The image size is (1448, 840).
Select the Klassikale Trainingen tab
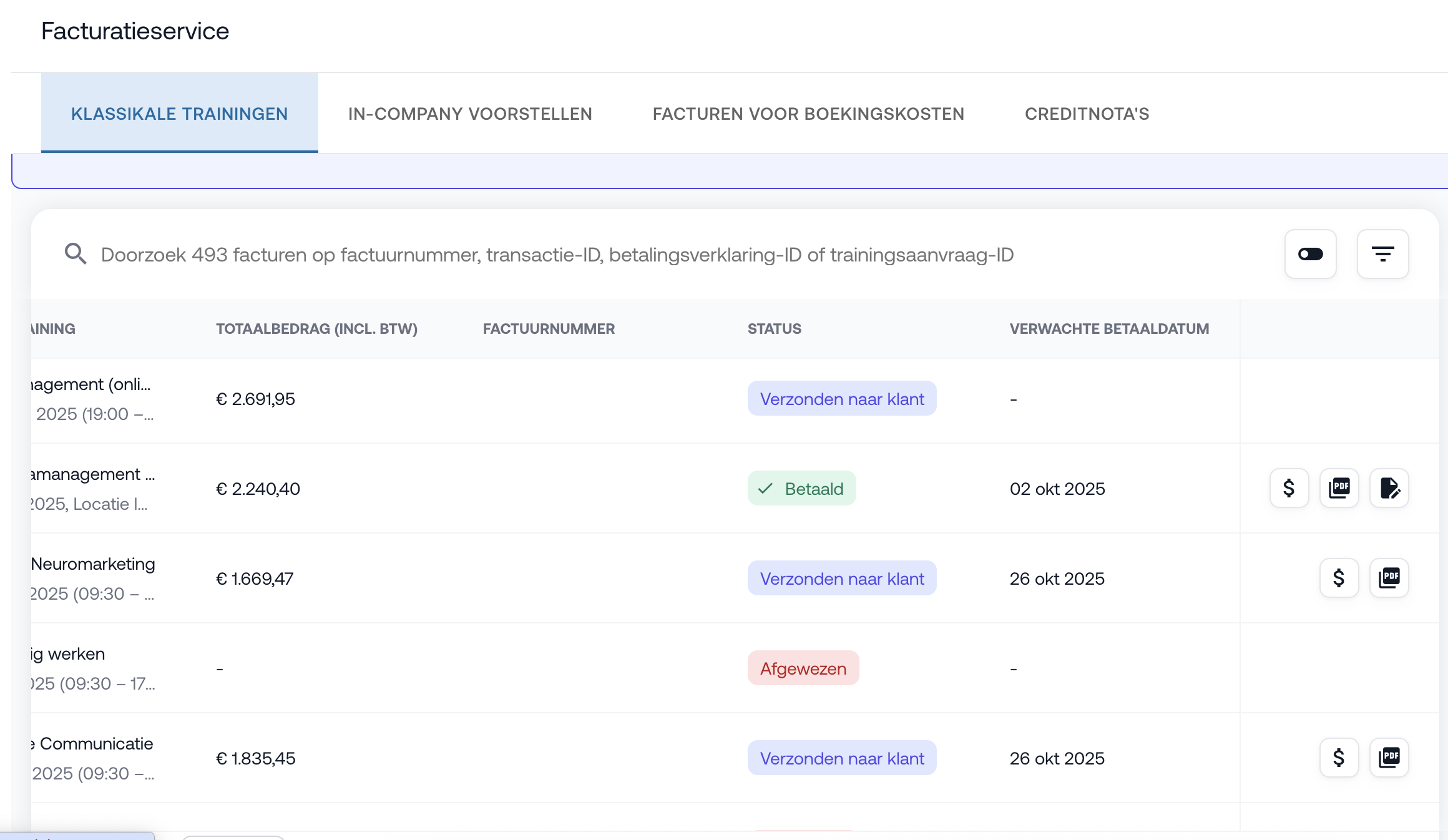[x=179, y=114]
